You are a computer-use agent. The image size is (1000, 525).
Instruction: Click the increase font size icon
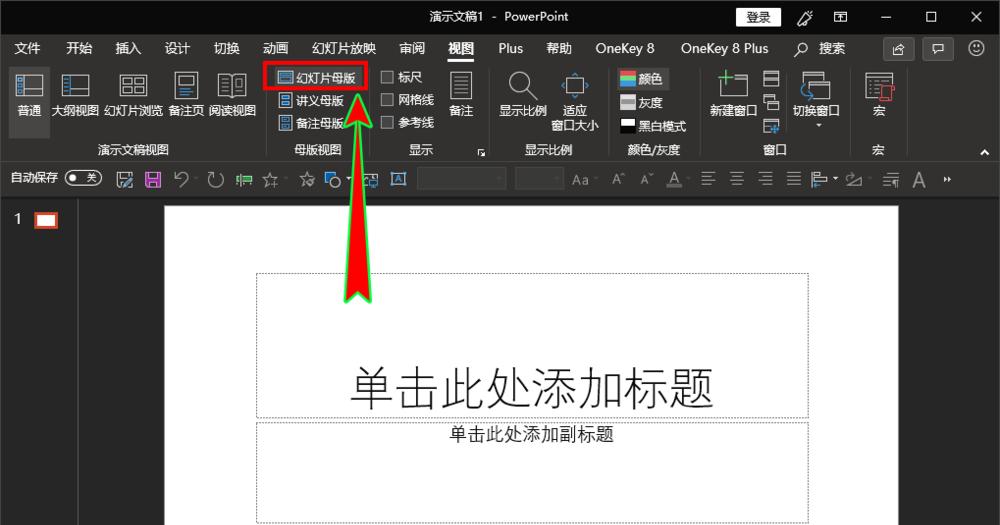(x=618, y=179)
